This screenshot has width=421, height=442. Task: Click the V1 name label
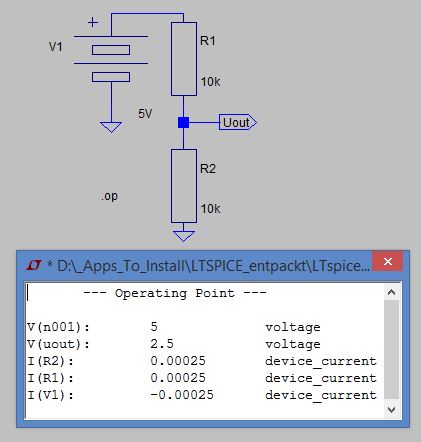[x=56, y=47]
